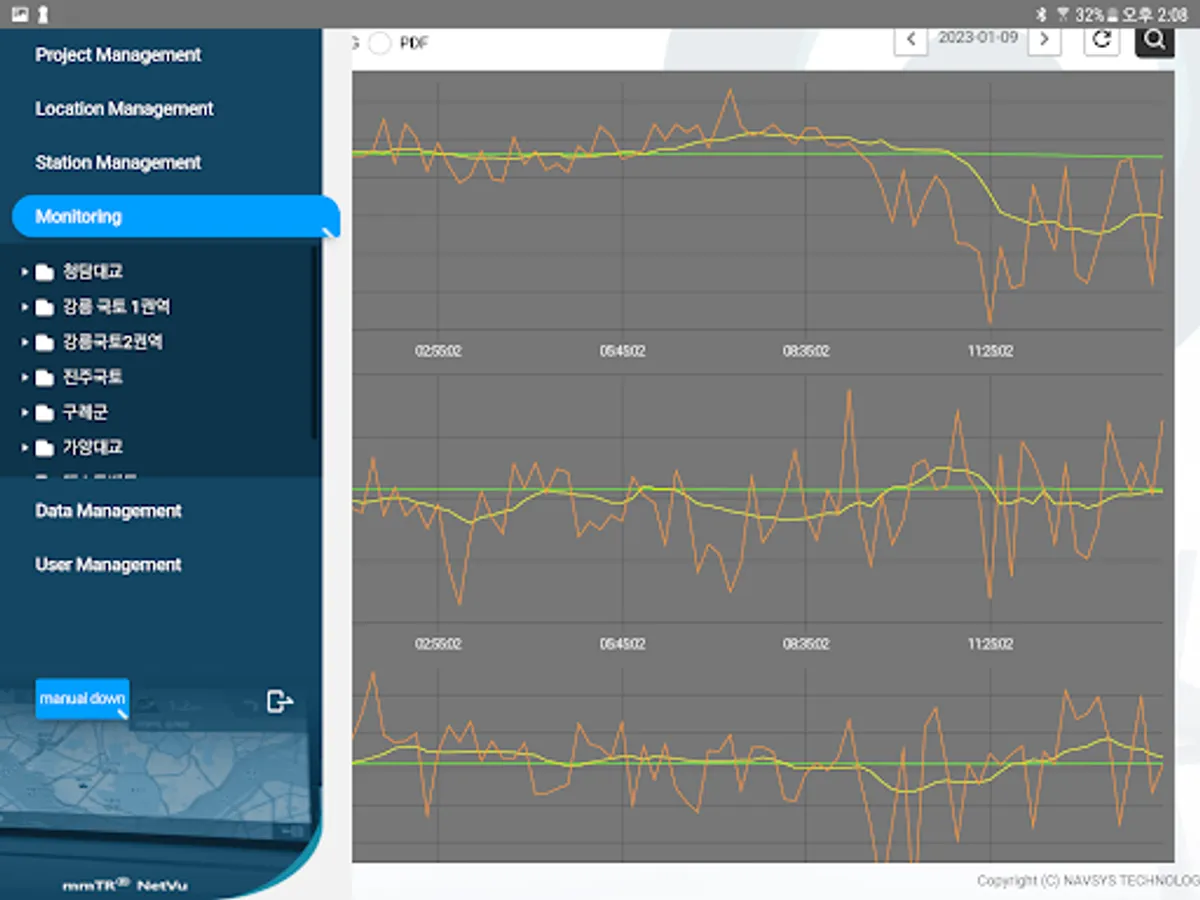
Task: Open Station Management menu
Action: click(x=118, y=163)
